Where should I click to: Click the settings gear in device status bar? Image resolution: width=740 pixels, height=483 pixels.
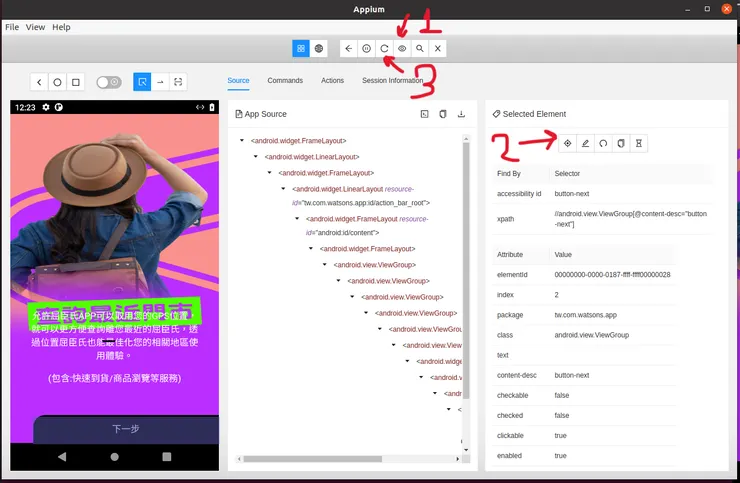(46, 107)
